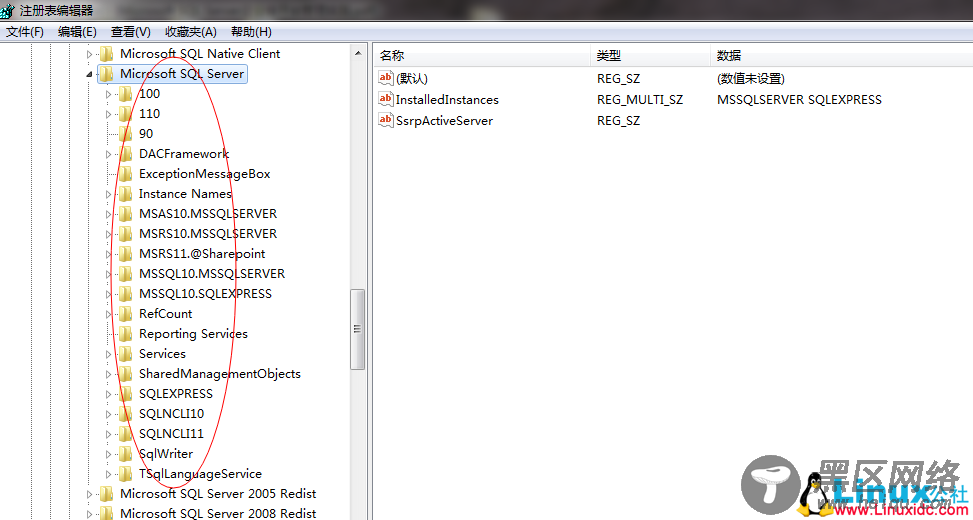The width and height of the screenshot is (973, 520).
Task: Click the MSSQL10.MSSQLSERVER folder icon
Action: tap(126, 274)
